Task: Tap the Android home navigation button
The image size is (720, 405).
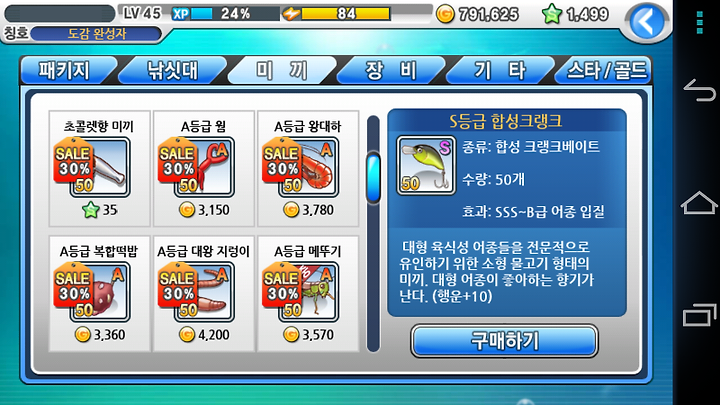Action: coord(699,203)
